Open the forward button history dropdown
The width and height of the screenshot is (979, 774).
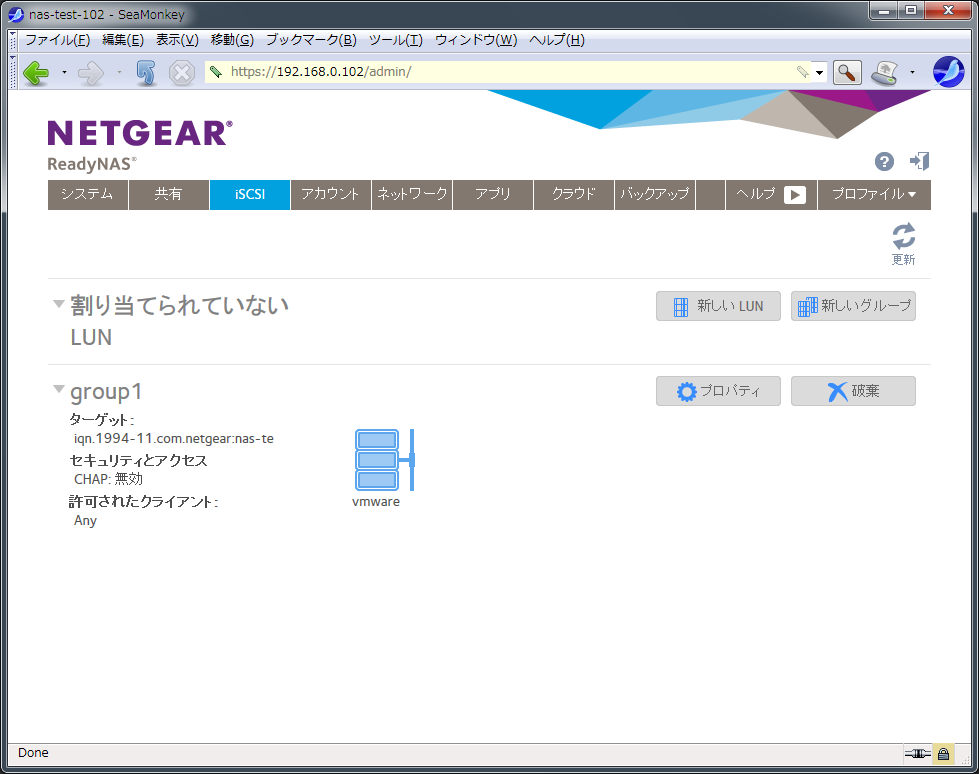pyautogui.click(x=119, y=72)
